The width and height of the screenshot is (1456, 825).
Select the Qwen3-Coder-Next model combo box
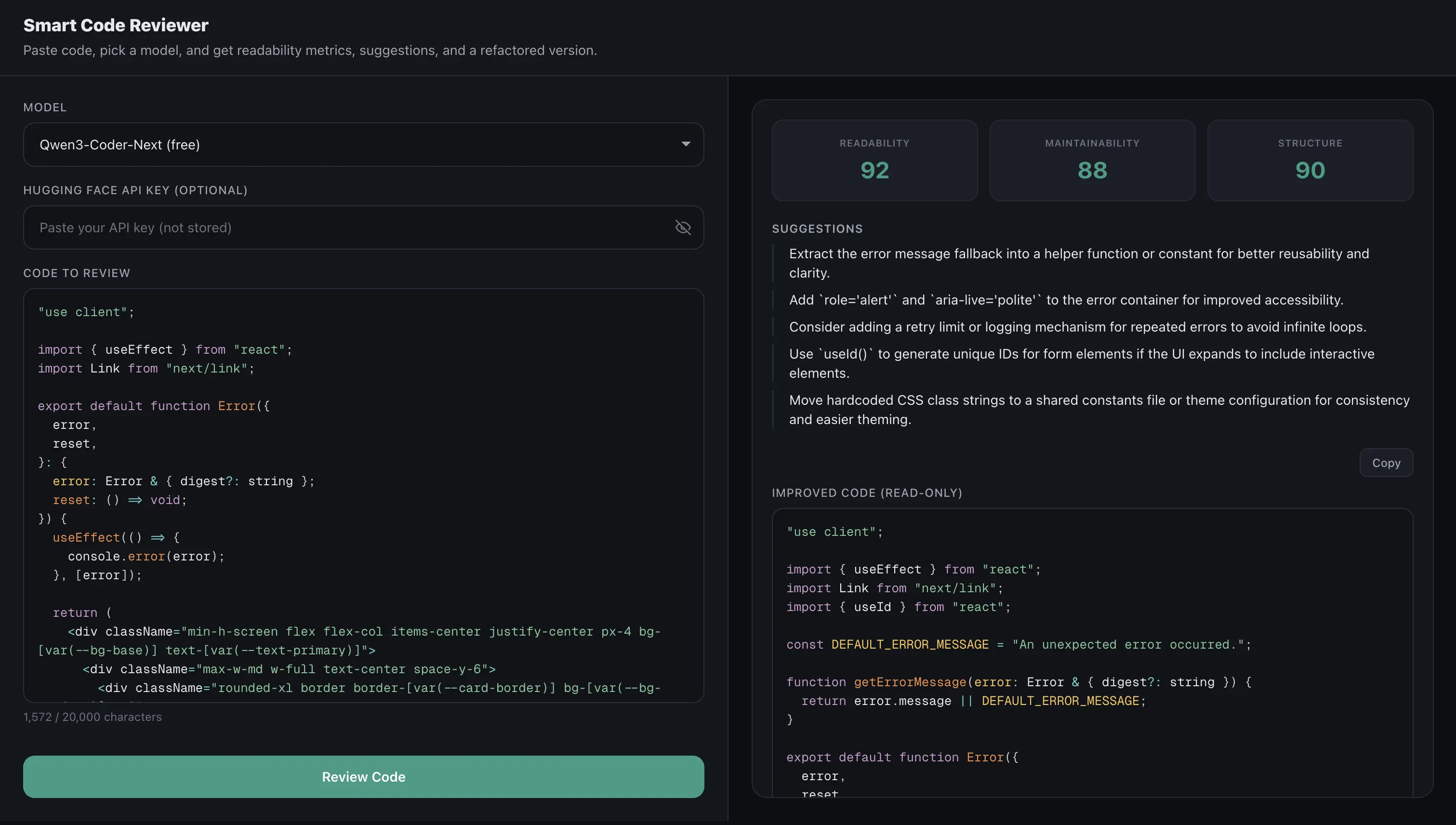point(340,145)
